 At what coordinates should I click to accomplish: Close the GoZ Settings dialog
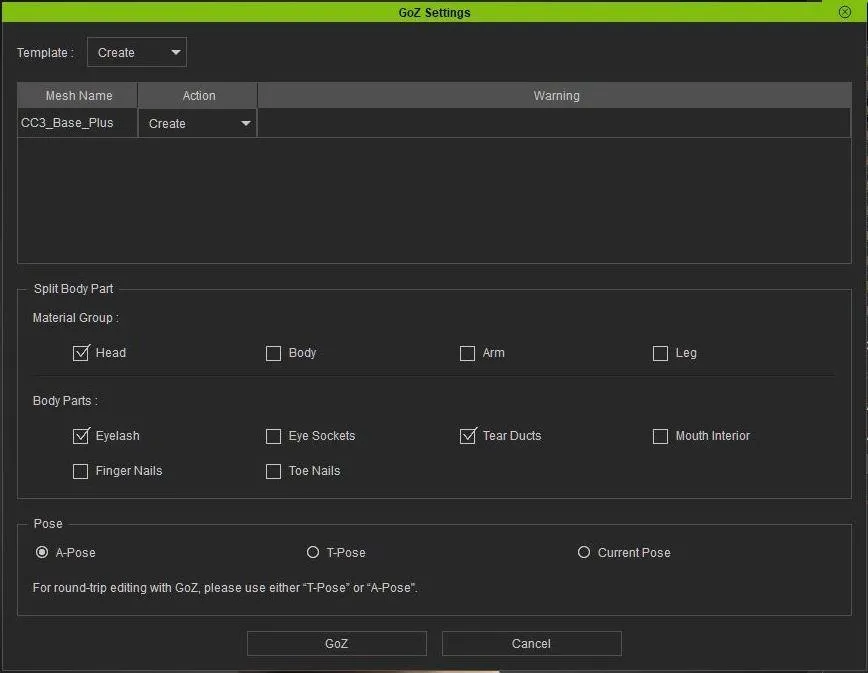pos(845,12)
